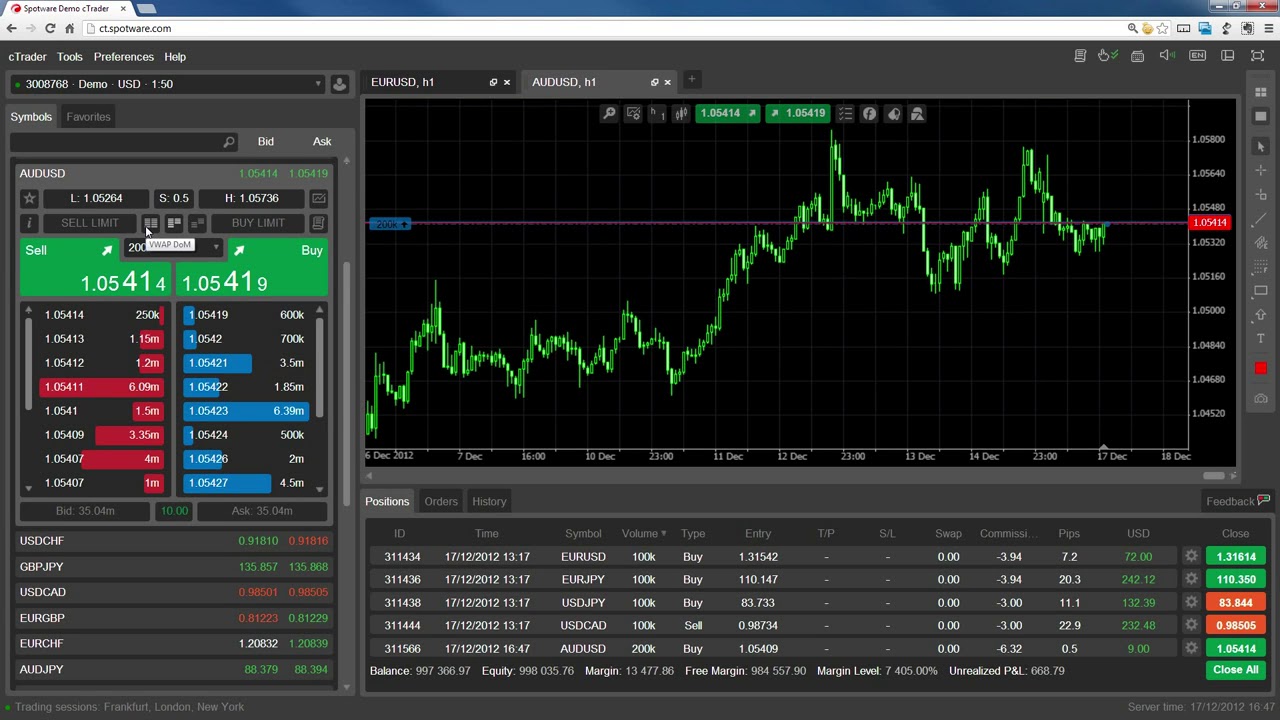Switch to the Orders tab

441,501
